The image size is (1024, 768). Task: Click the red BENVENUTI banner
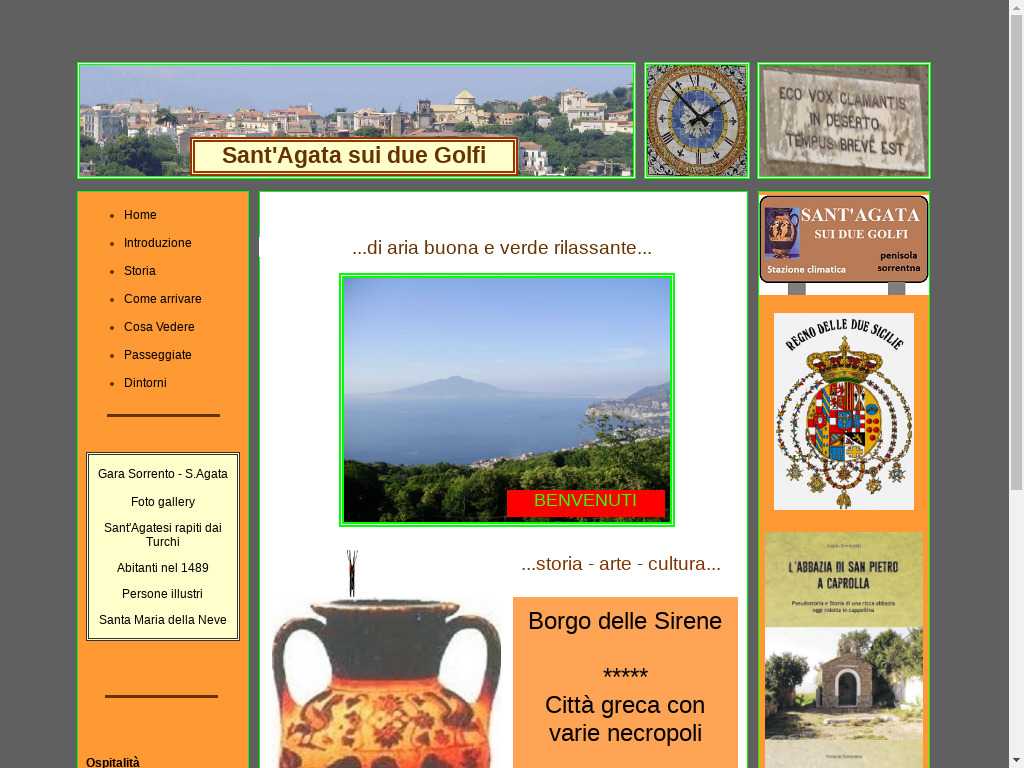[x=585, y=502]
